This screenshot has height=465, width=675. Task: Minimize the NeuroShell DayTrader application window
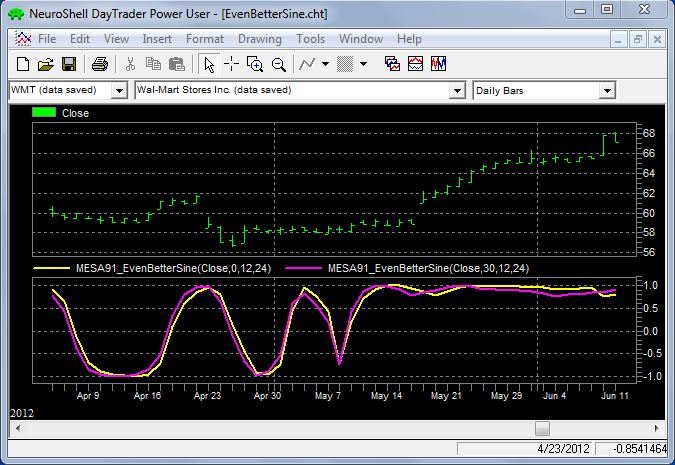pyautogui.click(x=580, y=10)
